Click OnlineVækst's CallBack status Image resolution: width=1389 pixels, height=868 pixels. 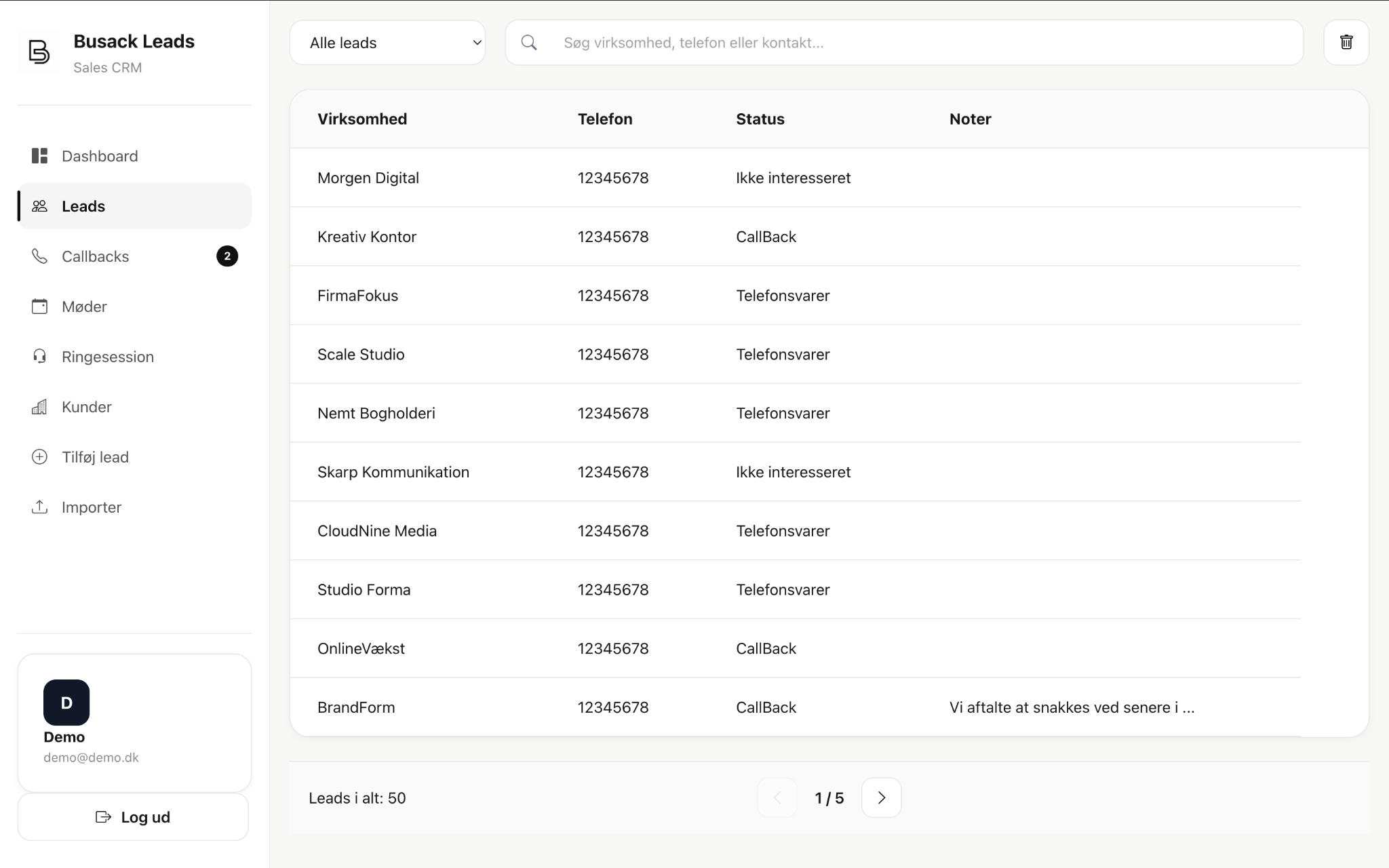pyautogui.click(x=766, y=648)
